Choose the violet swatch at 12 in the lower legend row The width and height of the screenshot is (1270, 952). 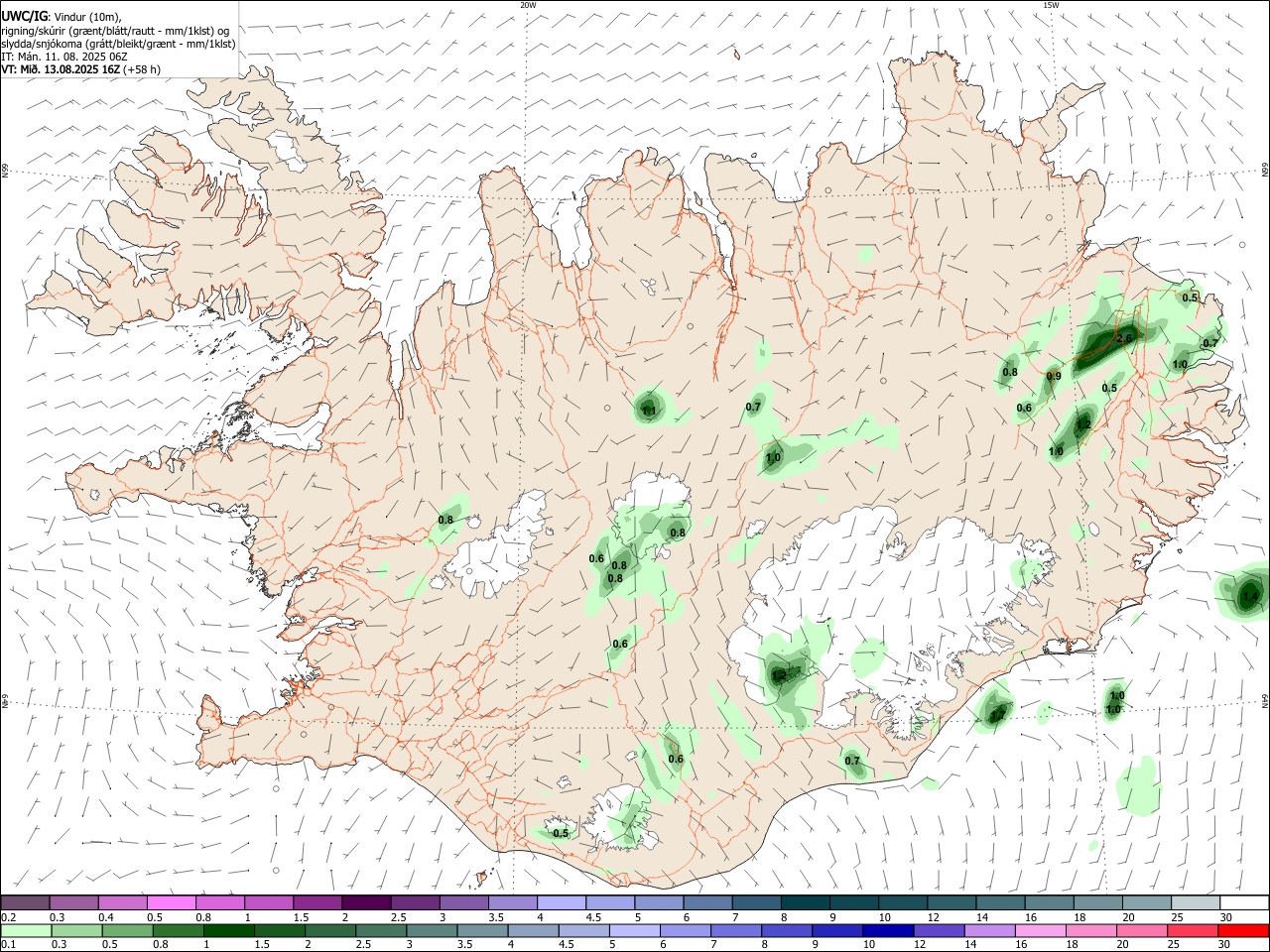(938, 930)
